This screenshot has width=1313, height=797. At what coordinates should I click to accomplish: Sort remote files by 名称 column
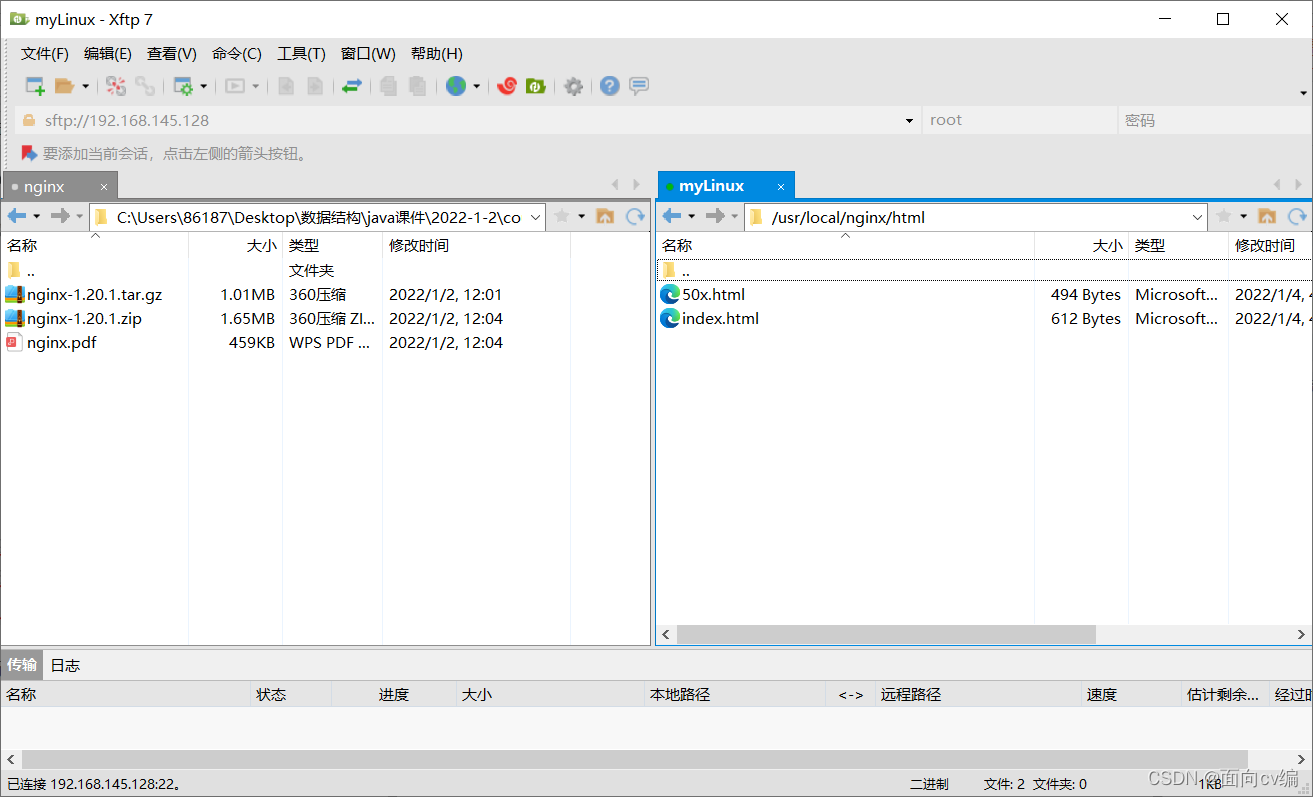pyautogui.click(x=845, y=245)
